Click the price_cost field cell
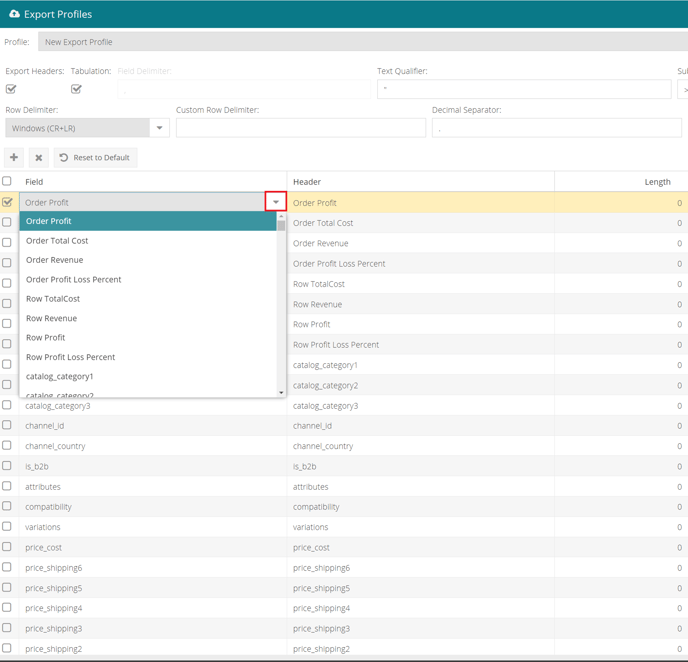The image size is (688, 662). (153, 547)
